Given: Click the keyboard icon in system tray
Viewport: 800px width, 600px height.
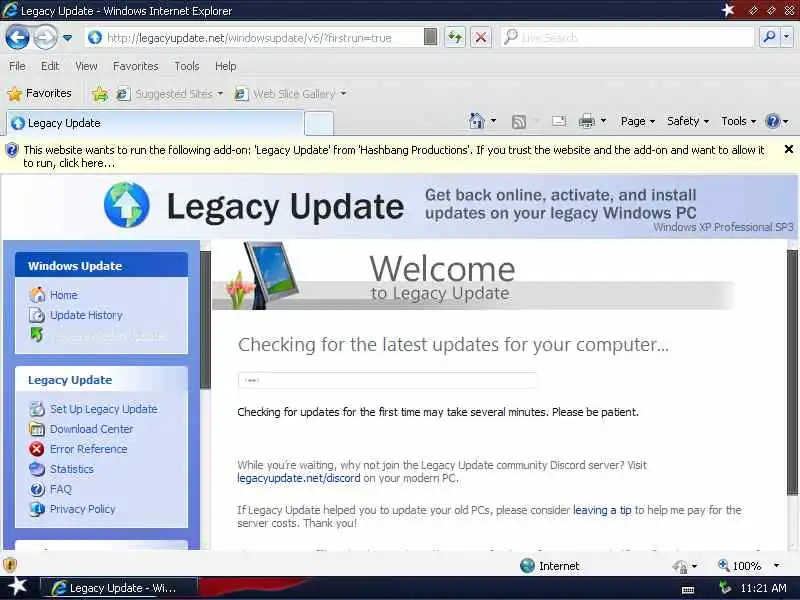Looking at the screenshot, I should [x=688, y=590].
